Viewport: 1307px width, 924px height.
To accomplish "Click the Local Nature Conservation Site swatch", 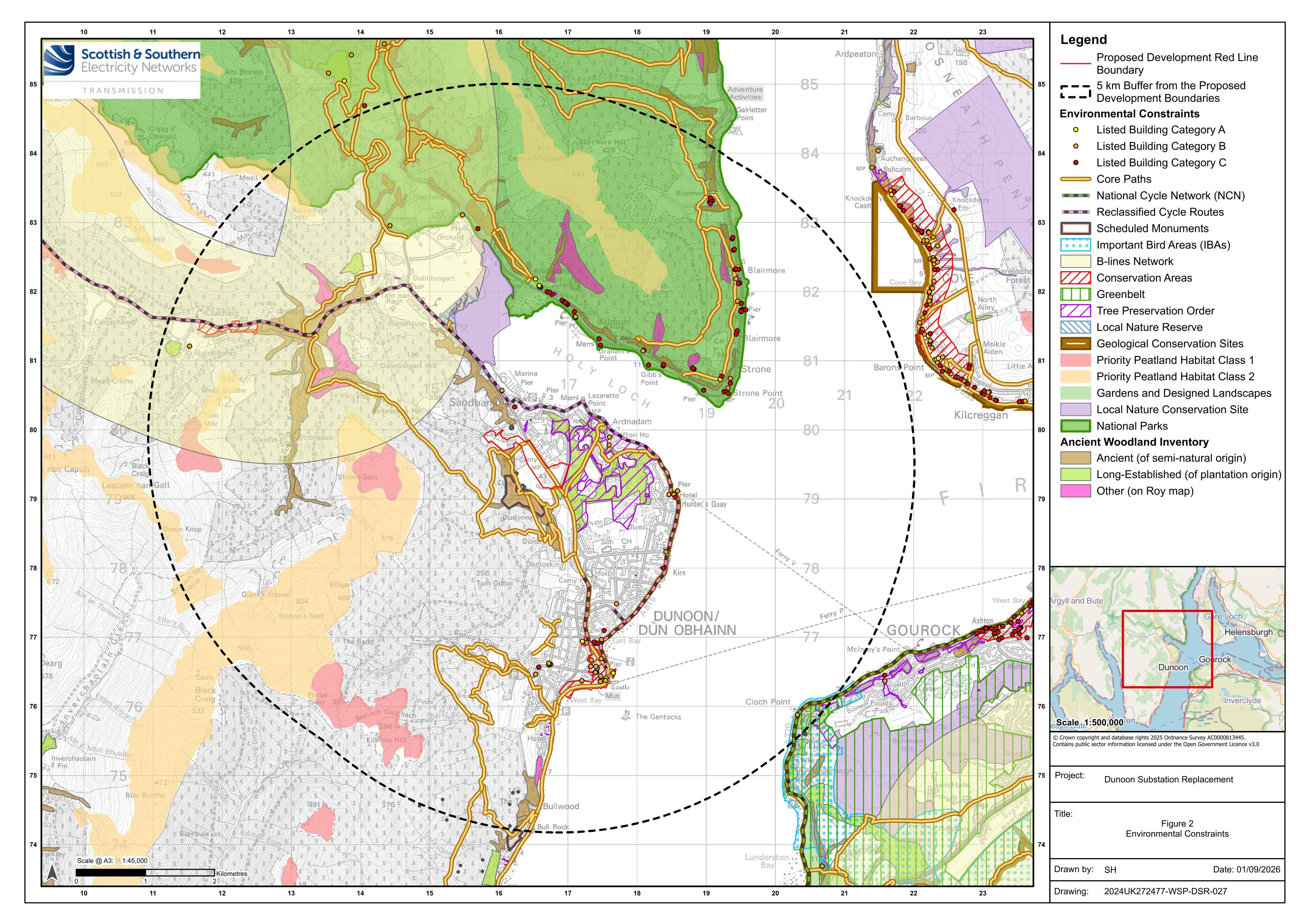I will click(x=1075, y=410).
